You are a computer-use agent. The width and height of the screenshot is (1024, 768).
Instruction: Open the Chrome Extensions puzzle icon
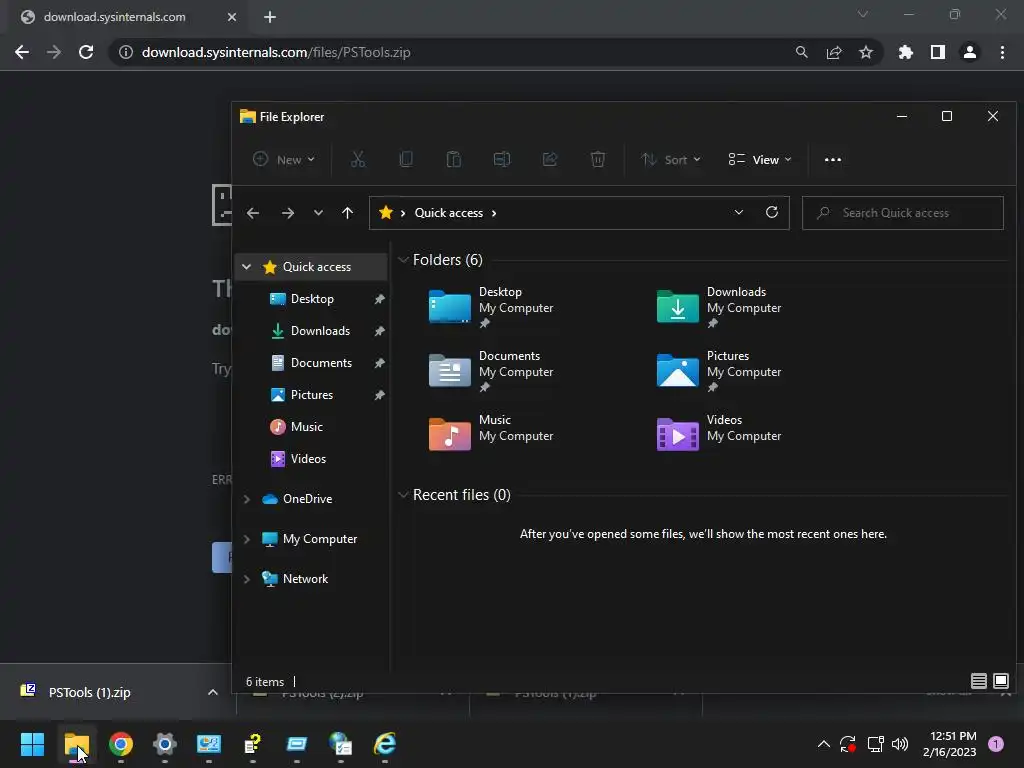point(906,52)
